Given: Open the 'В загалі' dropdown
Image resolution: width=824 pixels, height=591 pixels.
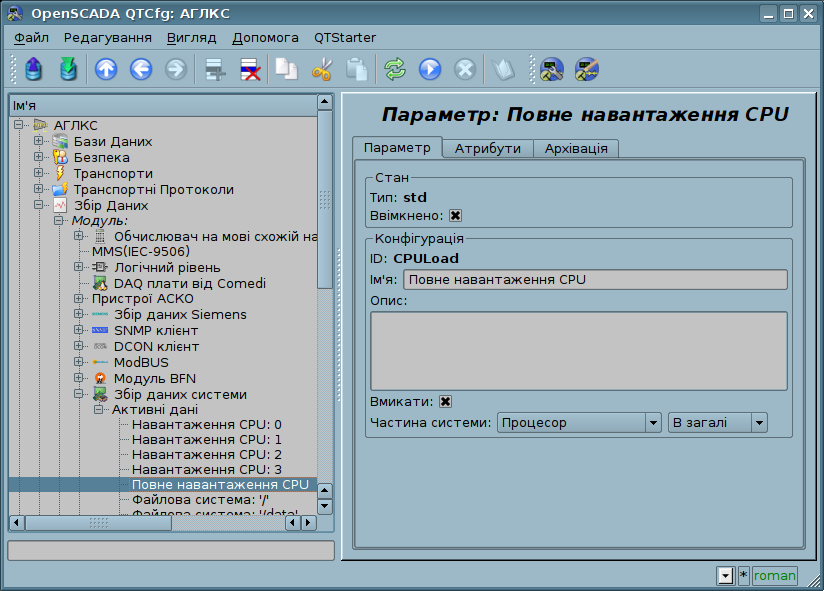Looking at the screenshot, I should [717, 423].
